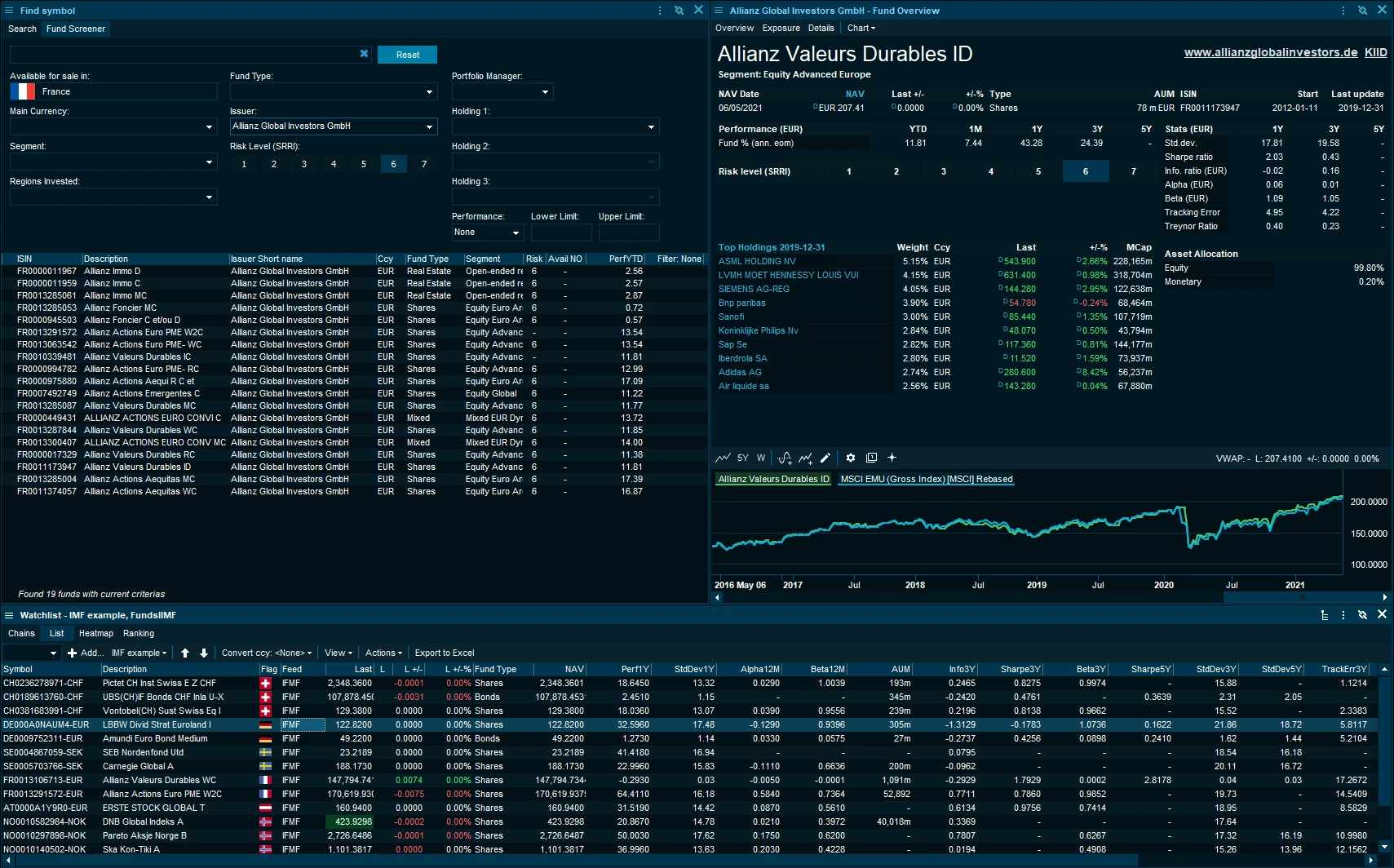Select SRRI risk level 7 in screener
The height and width of the screenshot is (868, 1394).
pyautogui.click(x=424, y=164)
